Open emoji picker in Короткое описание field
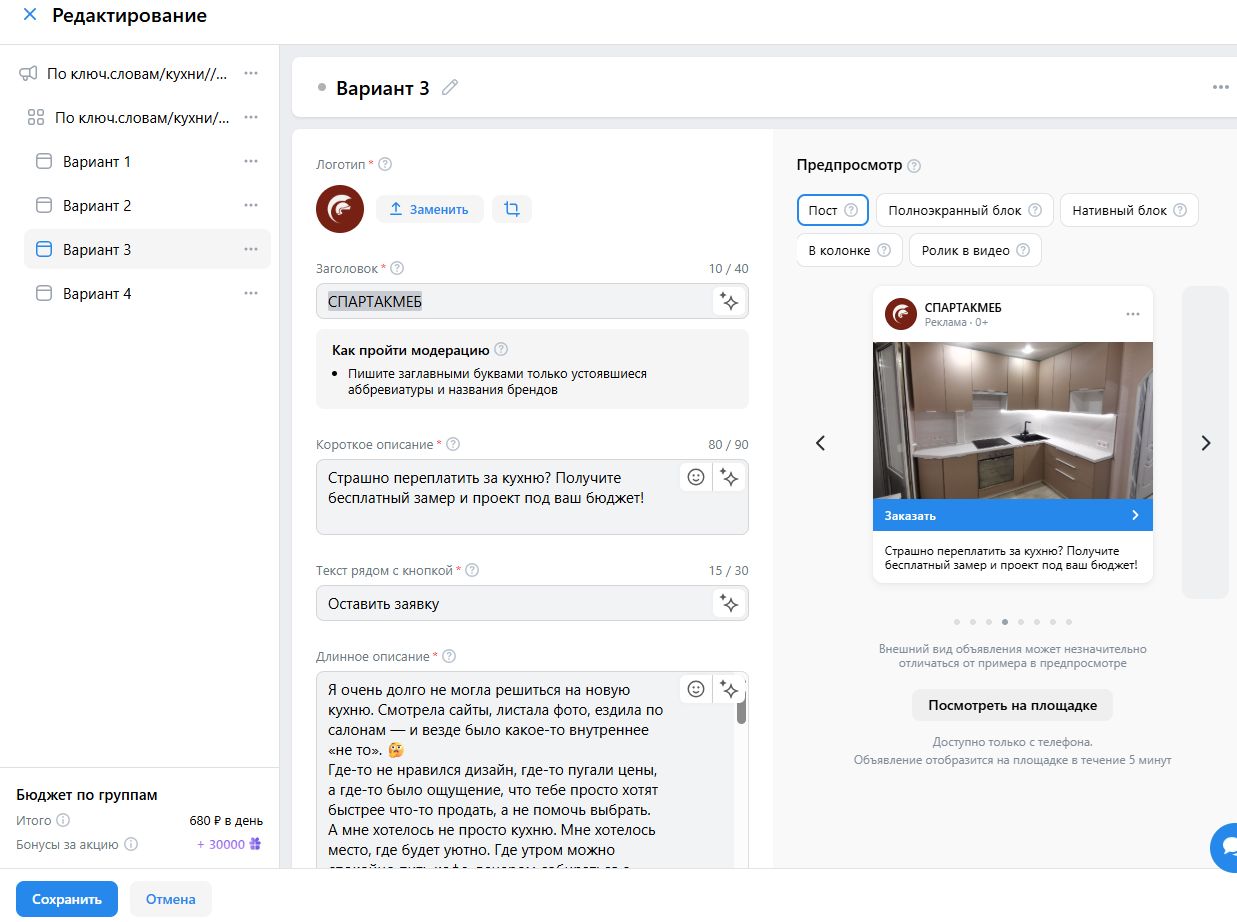 click(696, 477)
